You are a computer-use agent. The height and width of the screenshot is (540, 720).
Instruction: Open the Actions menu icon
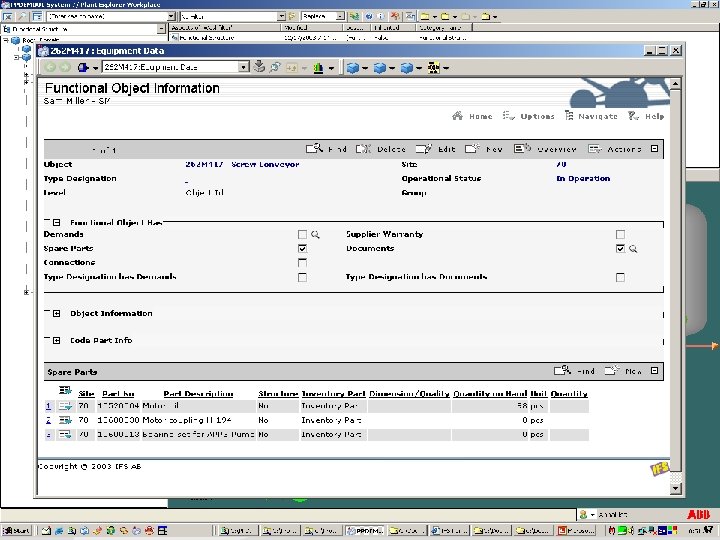coord(595,149)
